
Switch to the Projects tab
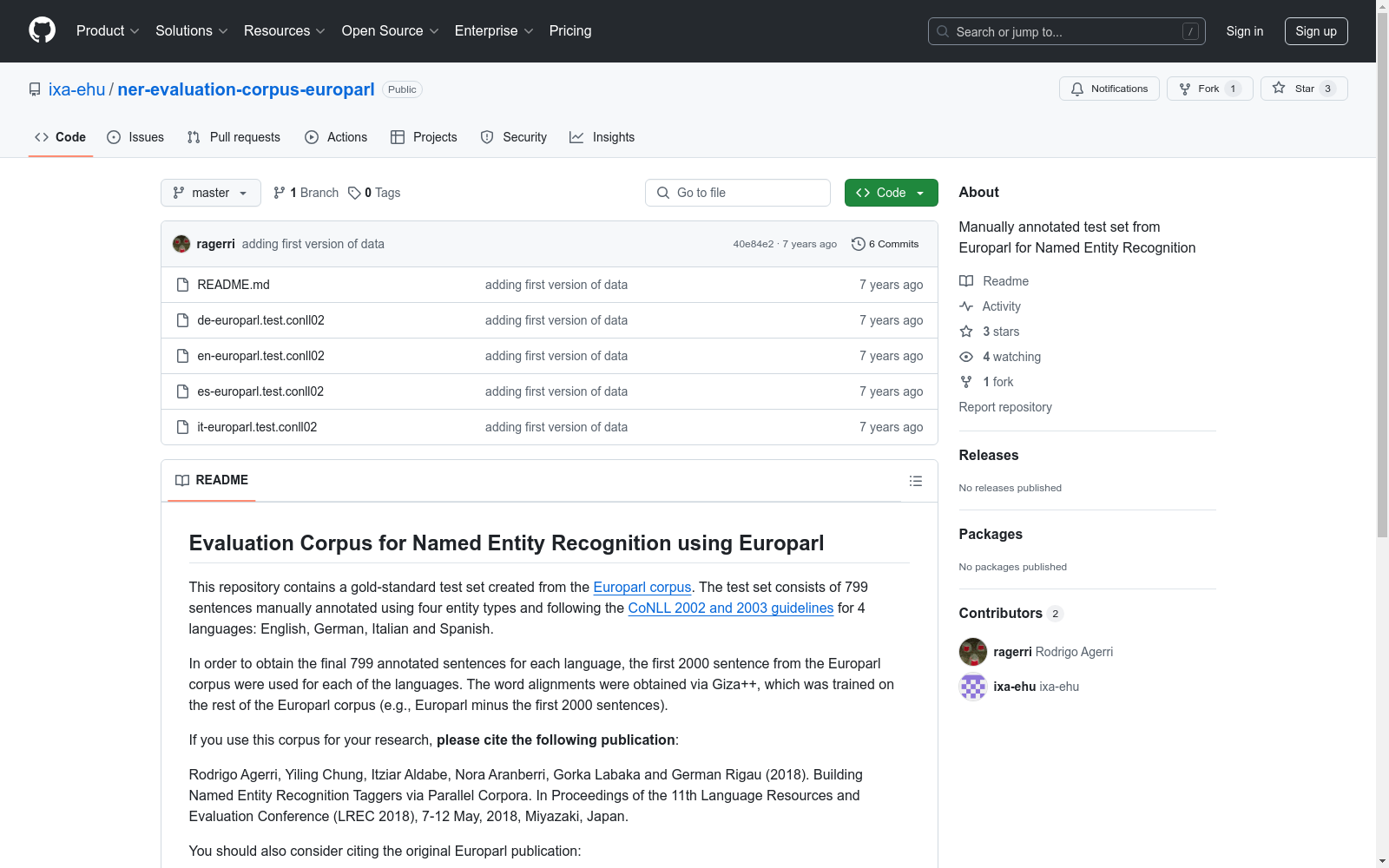424,137
